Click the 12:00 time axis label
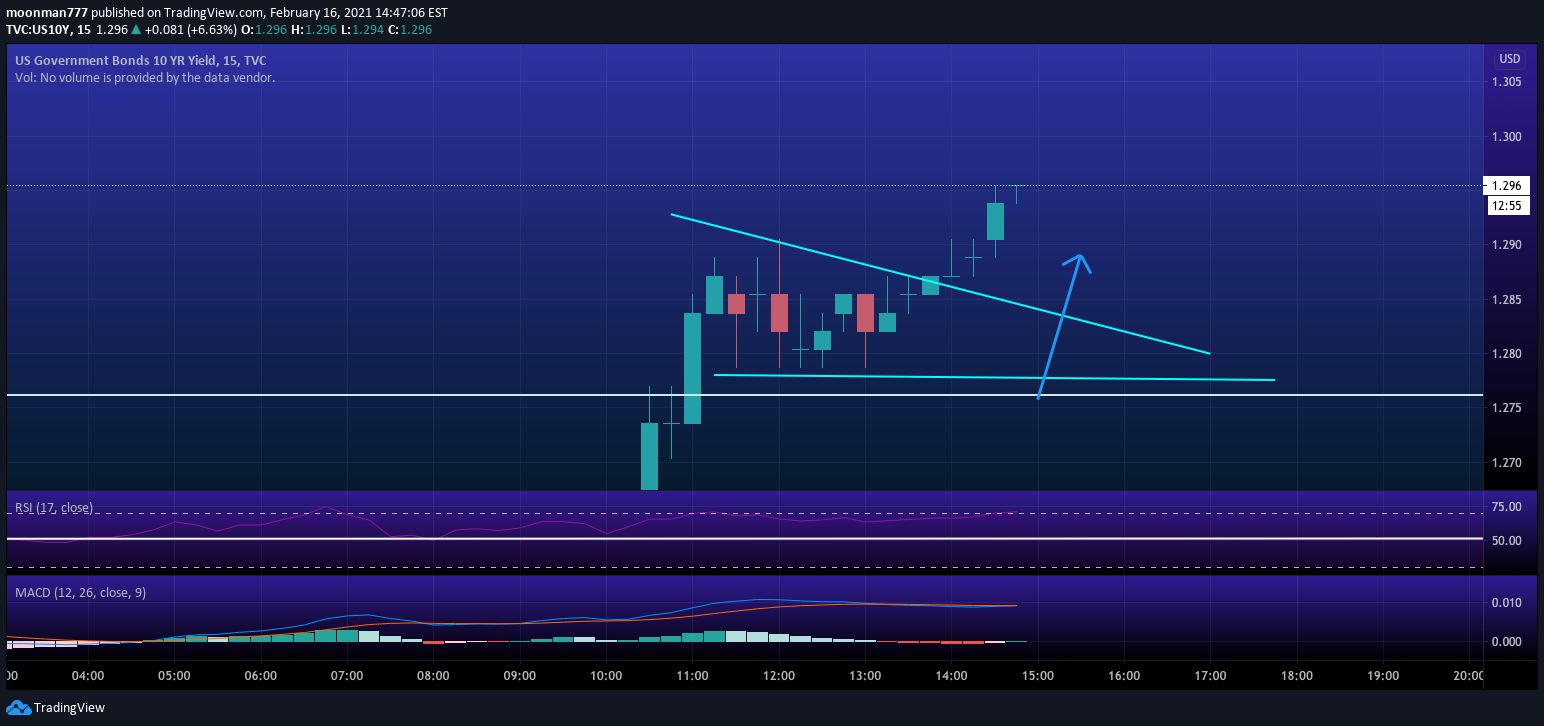Viewport: 1544px width, 726px height. coord(779,676)
